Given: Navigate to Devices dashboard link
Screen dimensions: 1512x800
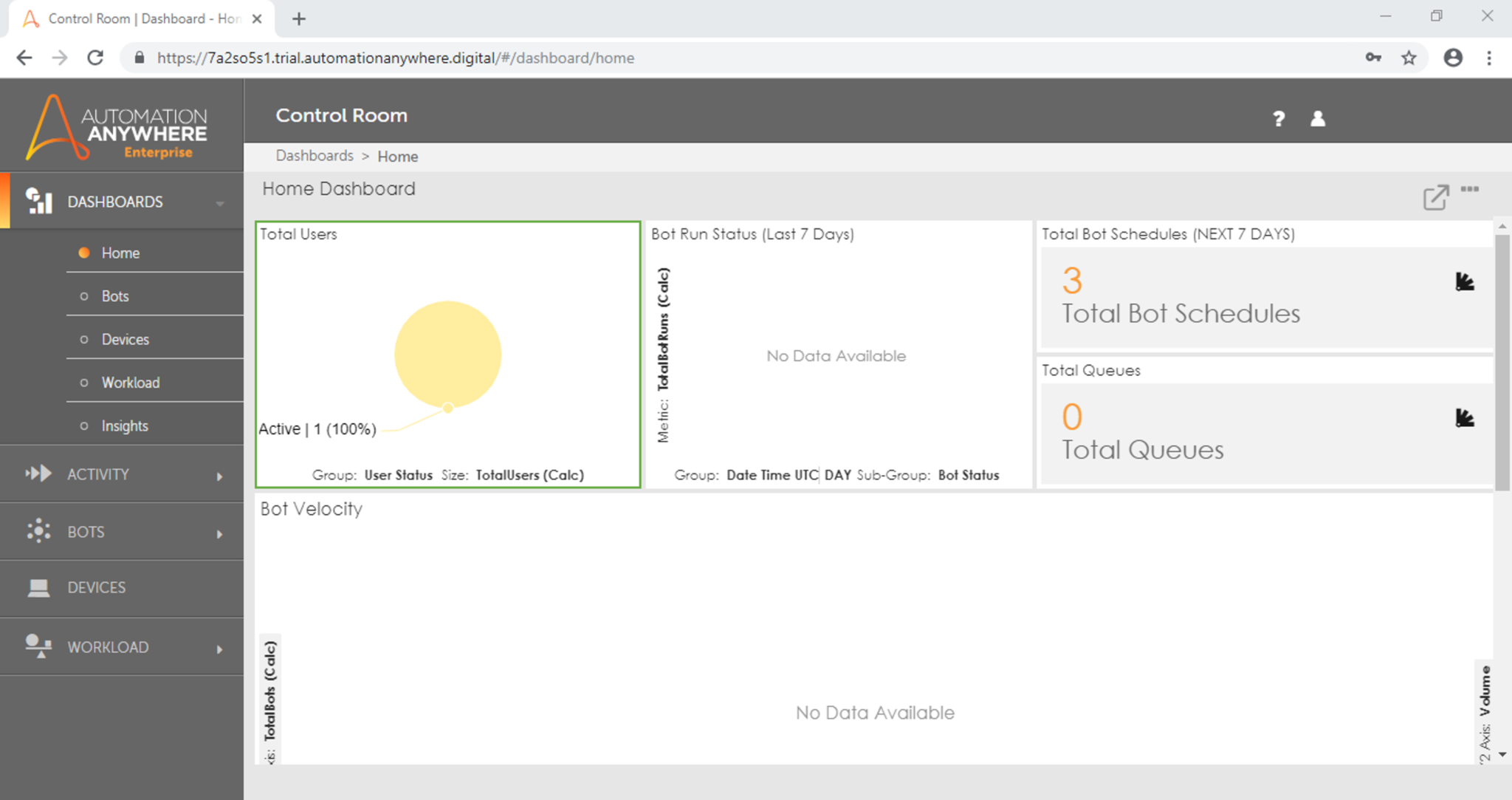Looking at the screenshot, I should (124, 338).
